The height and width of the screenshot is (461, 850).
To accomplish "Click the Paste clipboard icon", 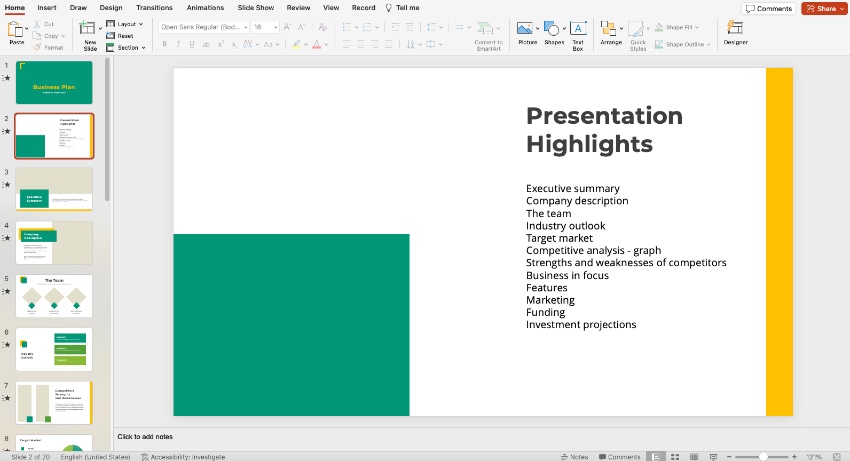I will (15, 29).
